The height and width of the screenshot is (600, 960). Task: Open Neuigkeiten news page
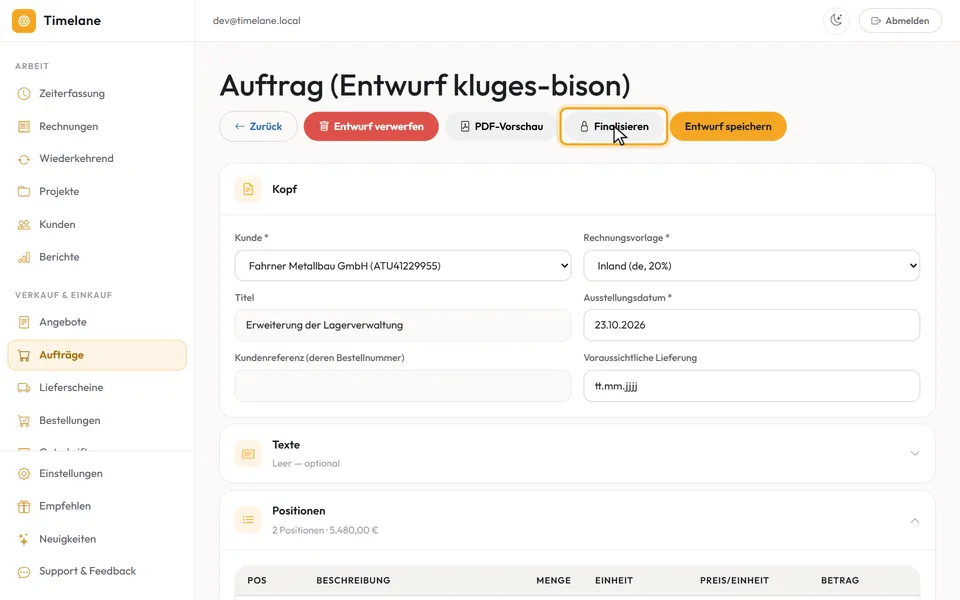(97, 539)
